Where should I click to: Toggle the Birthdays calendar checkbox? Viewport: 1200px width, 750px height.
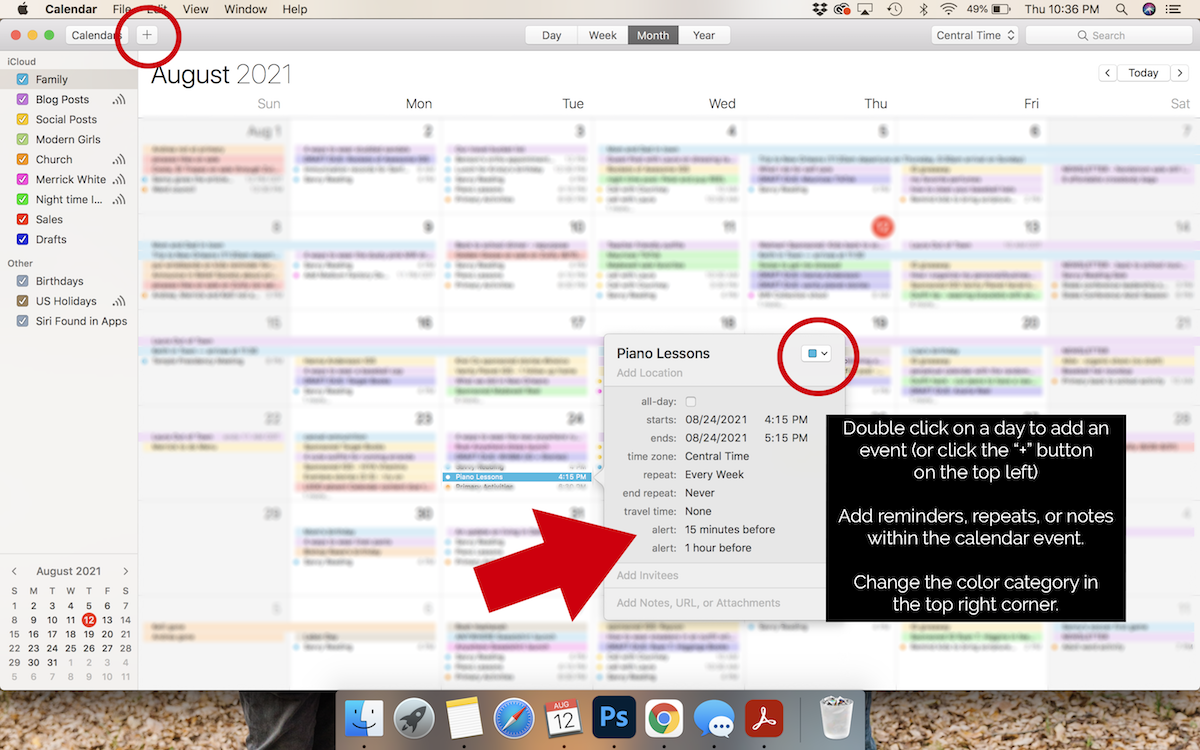23,281
